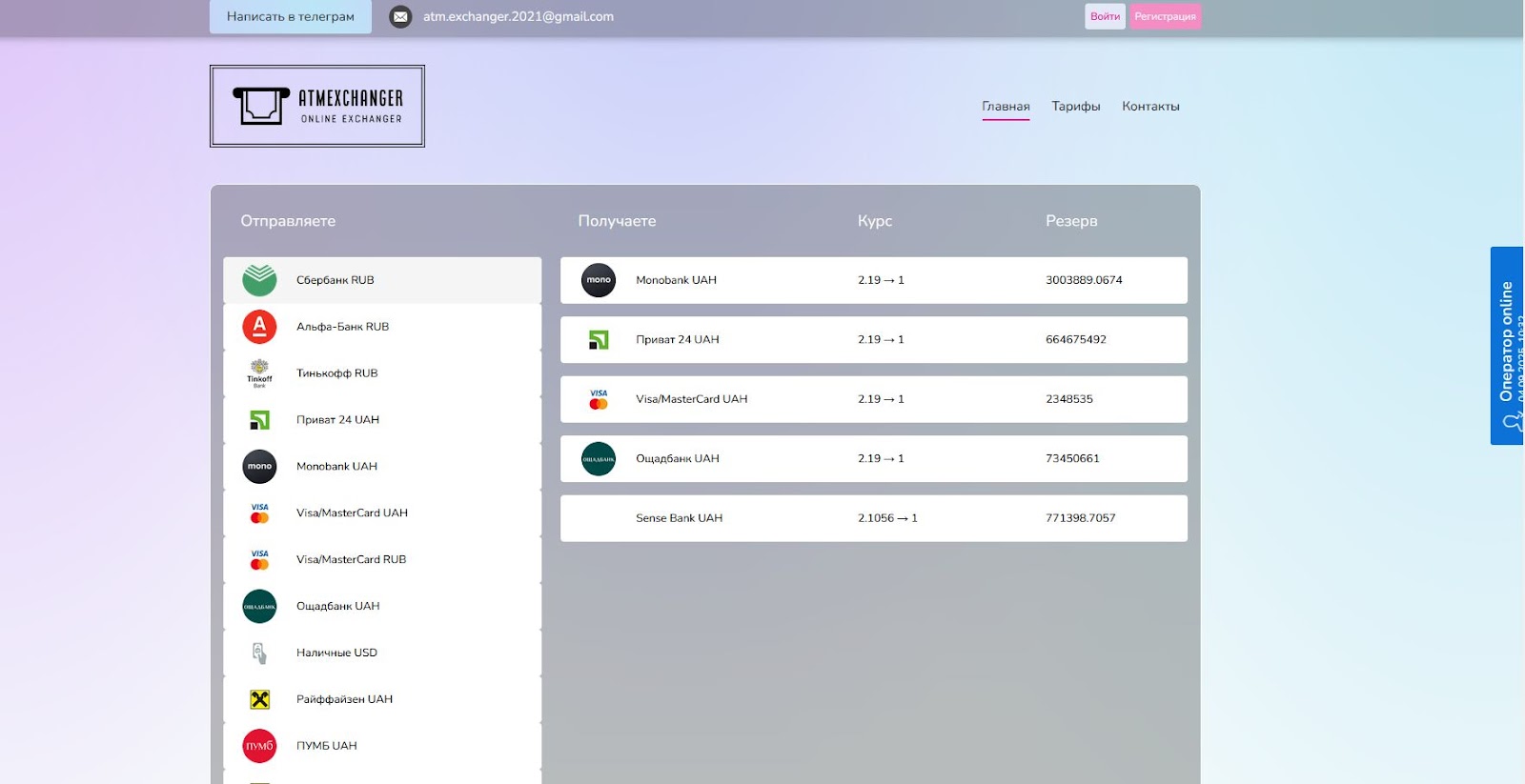The image size is (1525, 784).
Task: Click the Резерв column header
Action: 1071,221
